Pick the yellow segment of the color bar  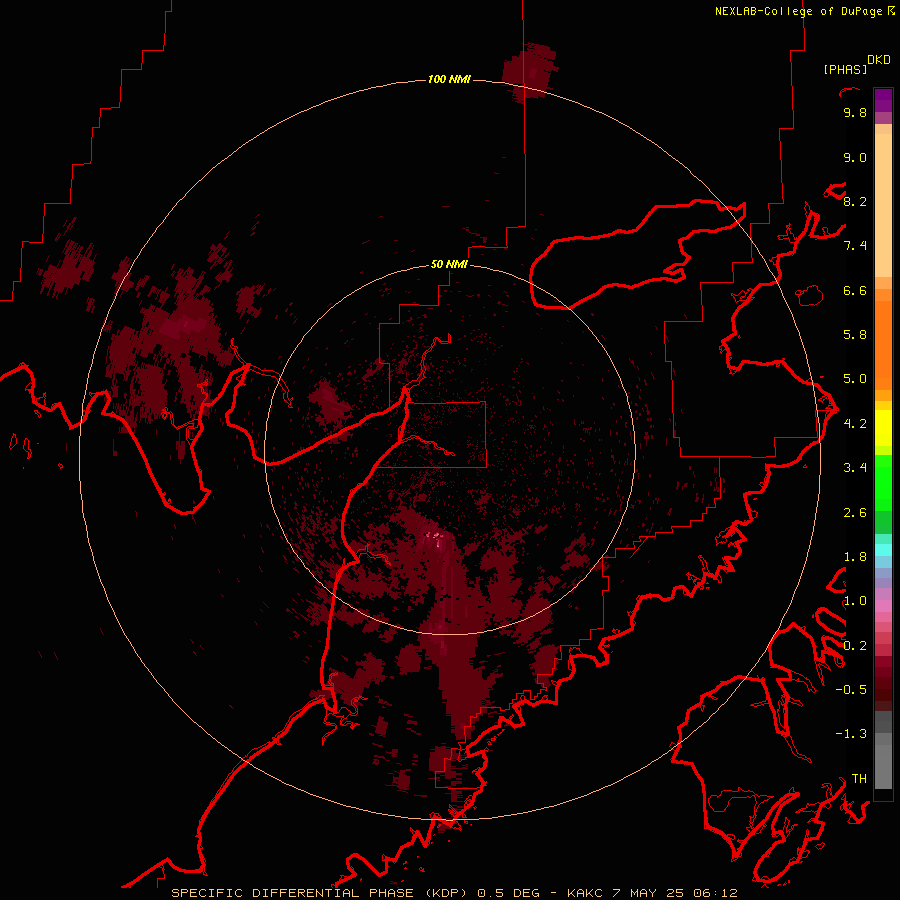[883, 428]
